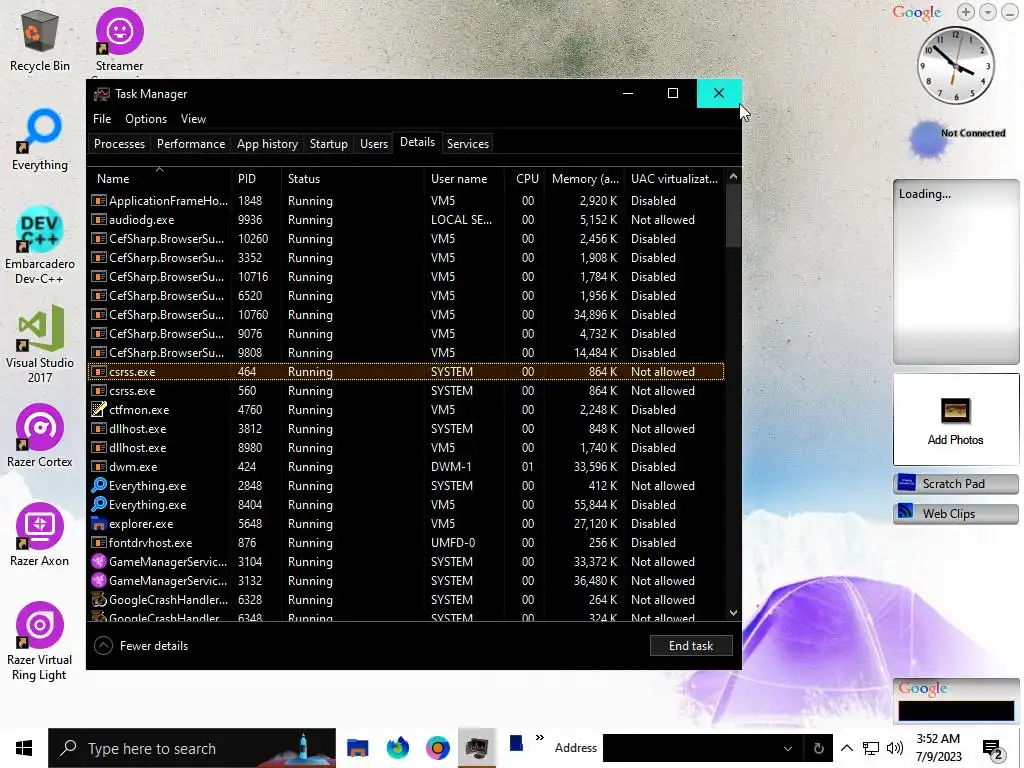The width and height of the screenshot is (1024, 768).
Task: Sort by the Name column header
Action: pos(160,178)
